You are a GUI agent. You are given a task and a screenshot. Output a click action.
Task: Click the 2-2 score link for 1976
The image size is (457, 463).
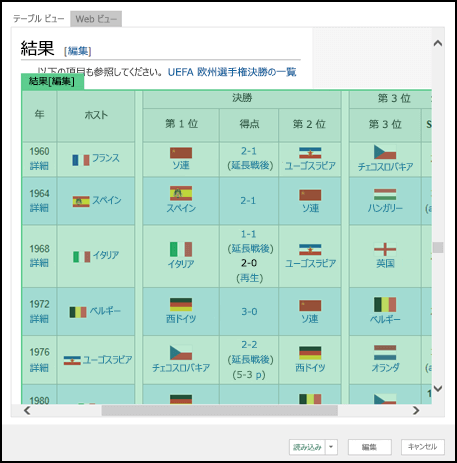click(x=249, y=345)
